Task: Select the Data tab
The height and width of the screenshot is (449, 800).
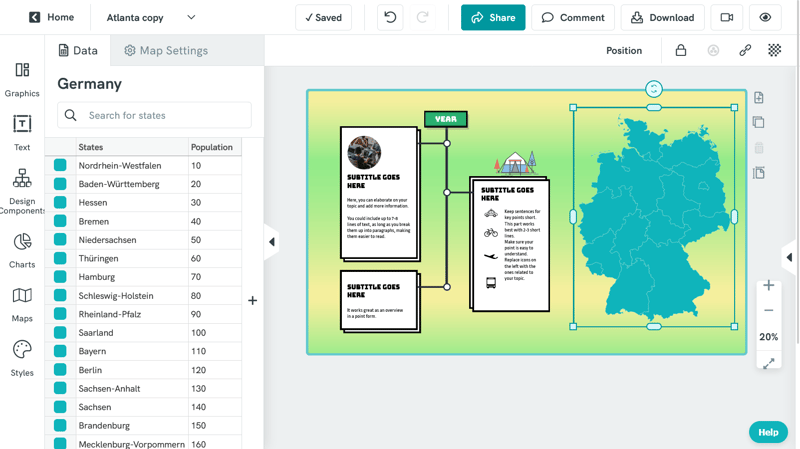Action: [78, 50]
